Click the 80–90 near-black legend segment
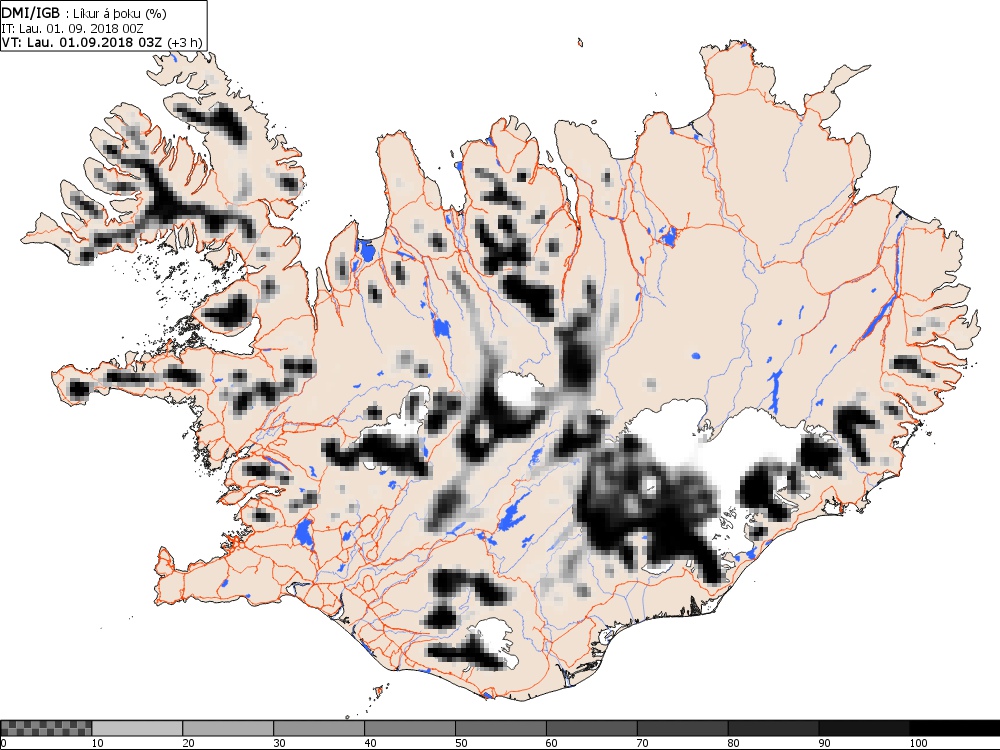The height and width of the screenshot is (750, 1000). coord(773,728)
